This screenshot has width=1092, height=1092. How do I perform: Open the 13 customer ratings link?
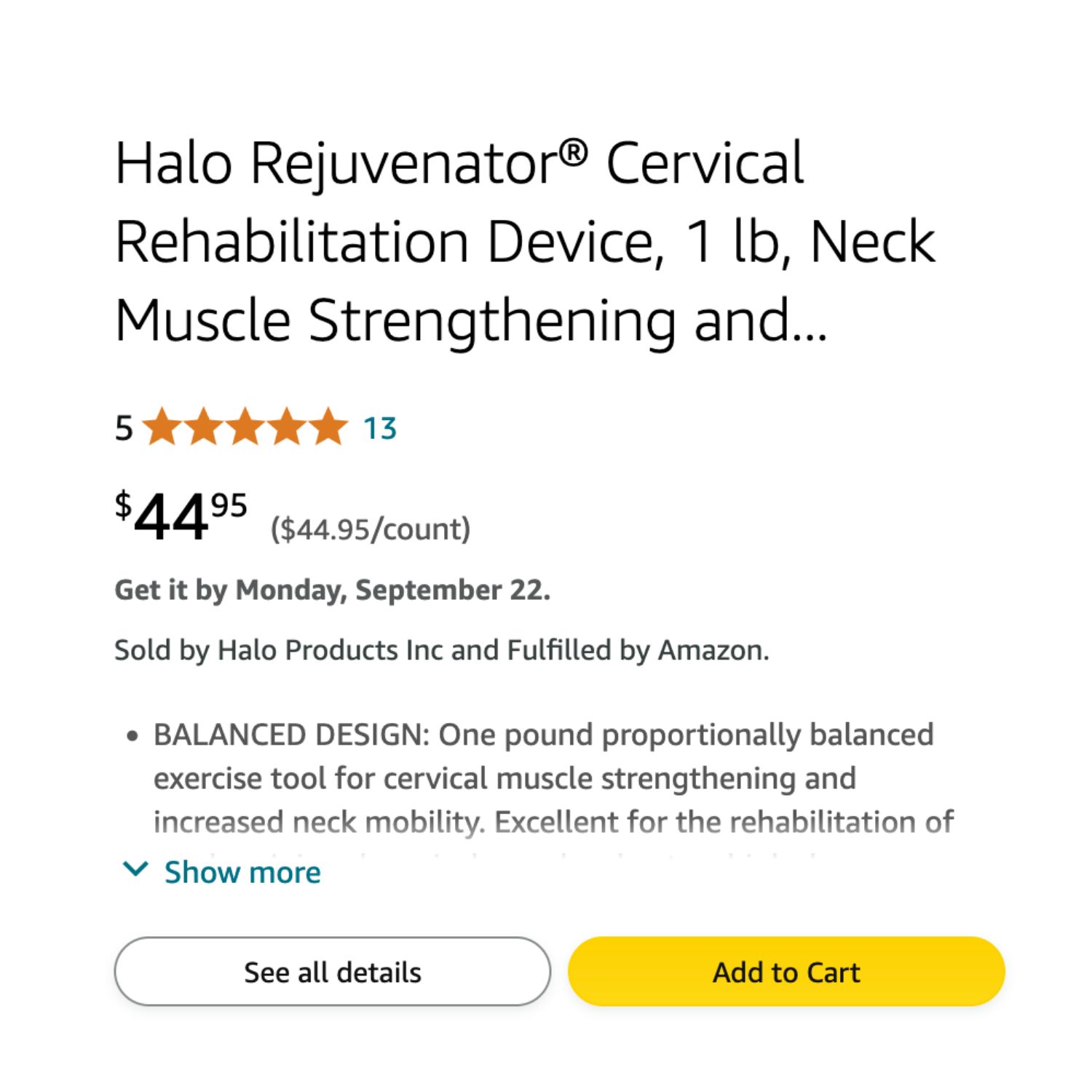tap(380, 428)
